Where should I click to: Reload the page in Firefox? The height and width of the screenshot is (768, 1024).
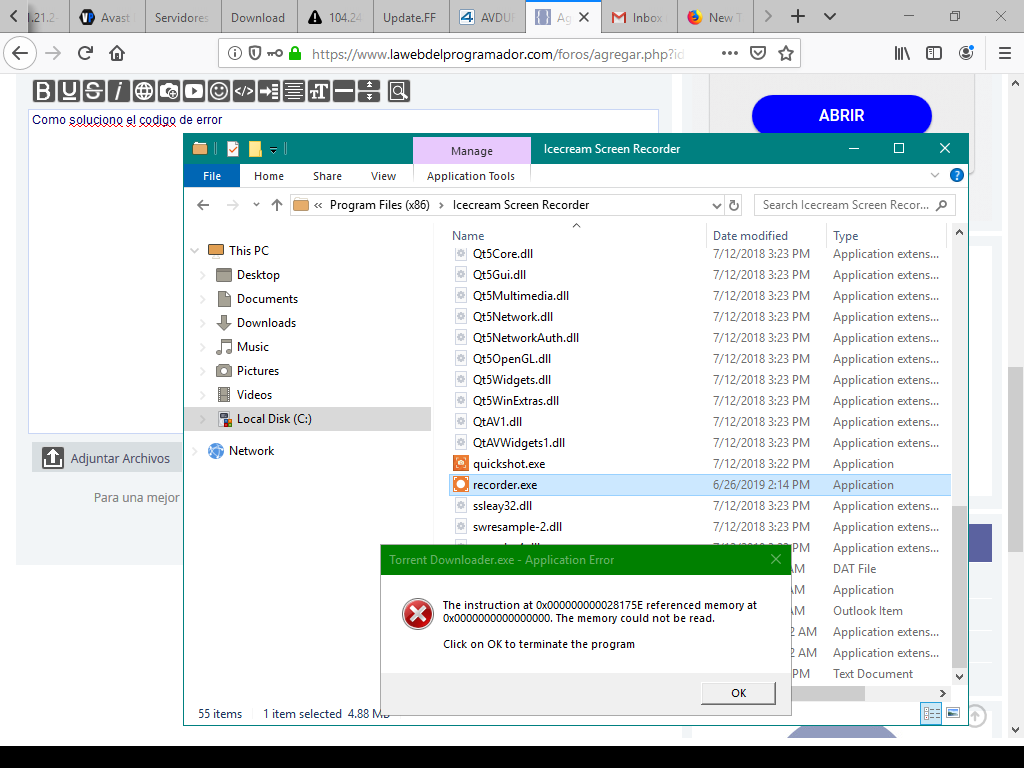[85, 53]
